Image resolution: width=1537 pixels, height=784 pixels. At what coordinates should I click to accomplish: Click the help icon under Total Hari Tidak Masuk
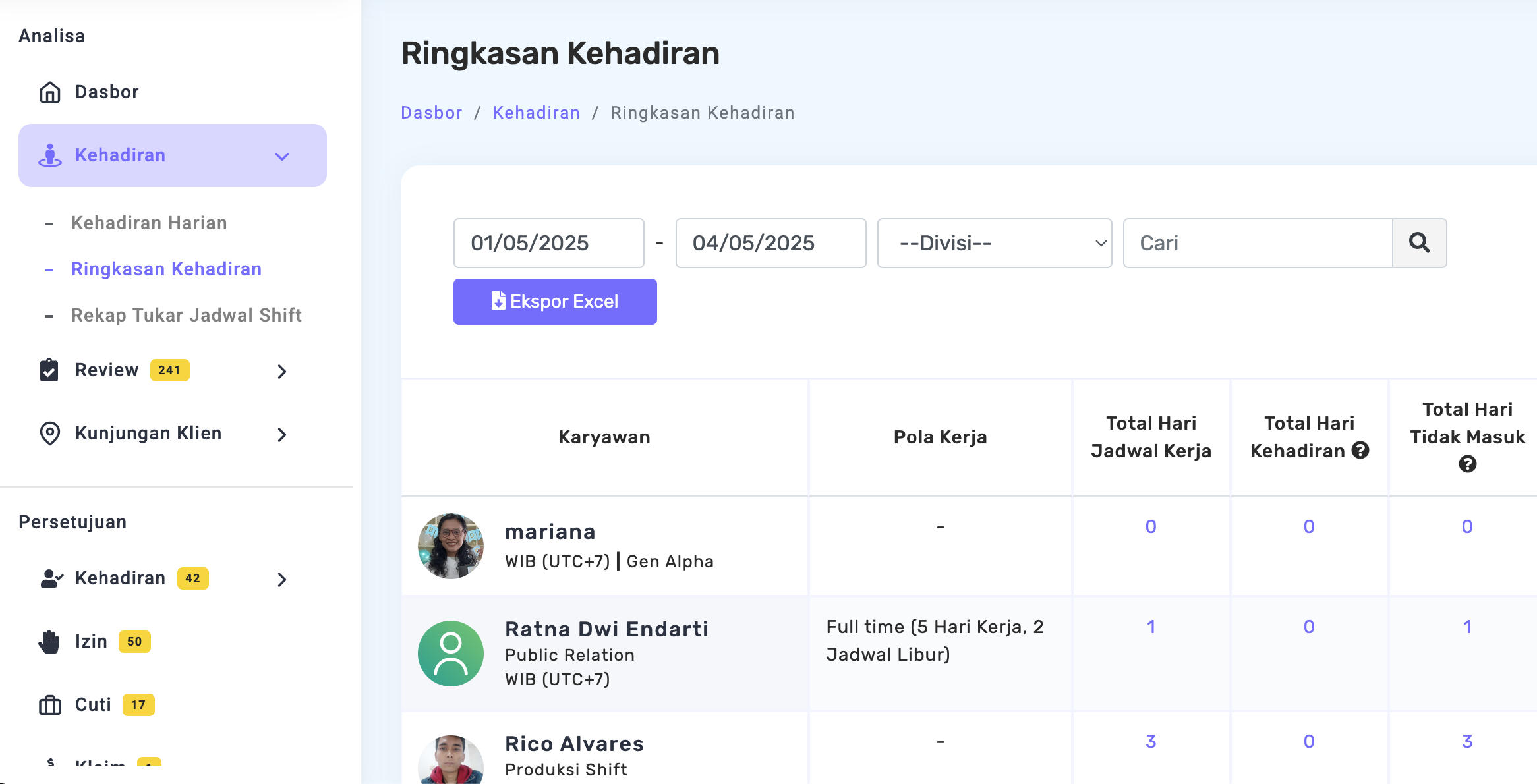[x=1468, y=464]
